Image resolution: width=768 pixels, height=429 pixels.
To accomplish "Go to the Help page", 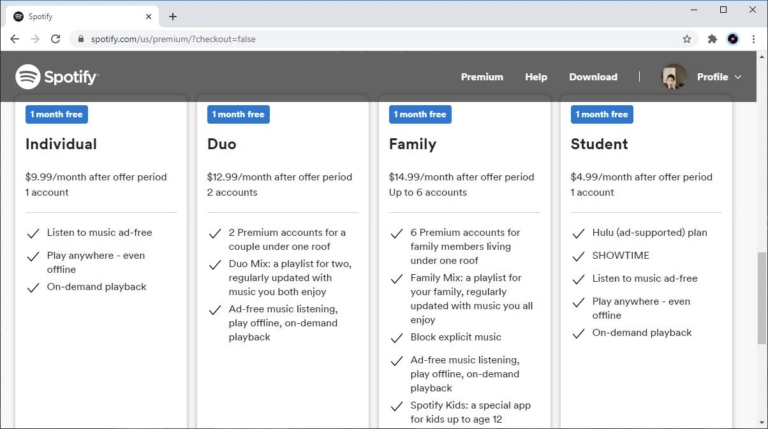I will 536,77.
